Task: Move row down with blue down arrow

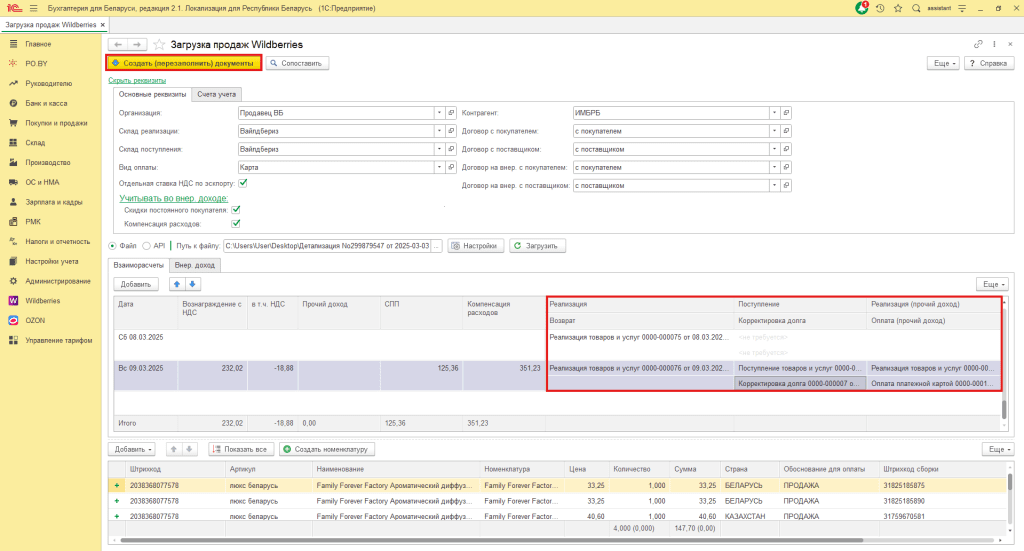Action: click(x=194, y=285)
